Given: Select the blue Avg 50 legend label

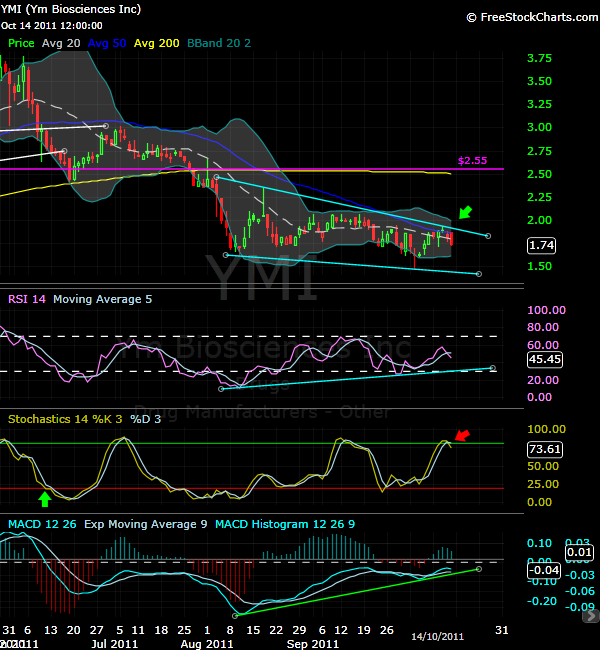Looking at the screenshot, I should point(107,43).
